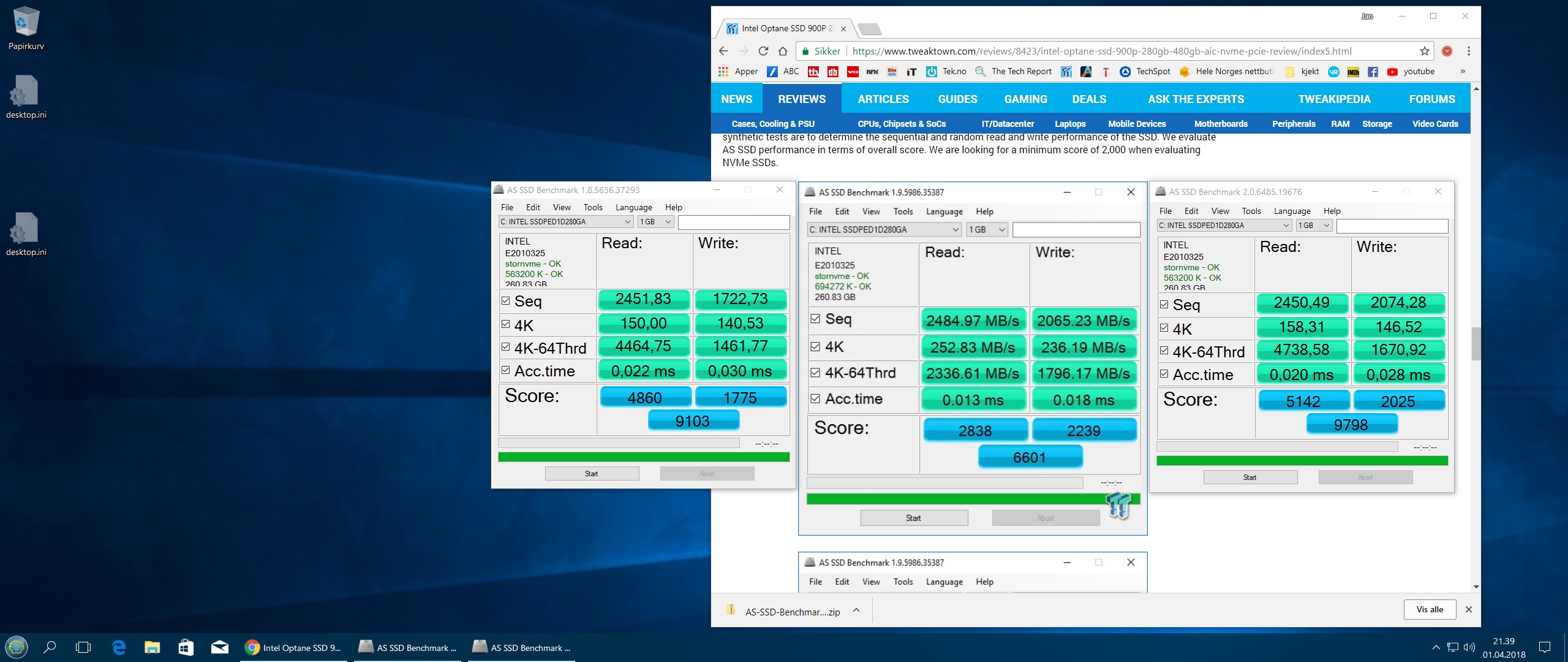Open Windows Start menu
Viewport: 1568px width, 662px height.
pos(17,647)
